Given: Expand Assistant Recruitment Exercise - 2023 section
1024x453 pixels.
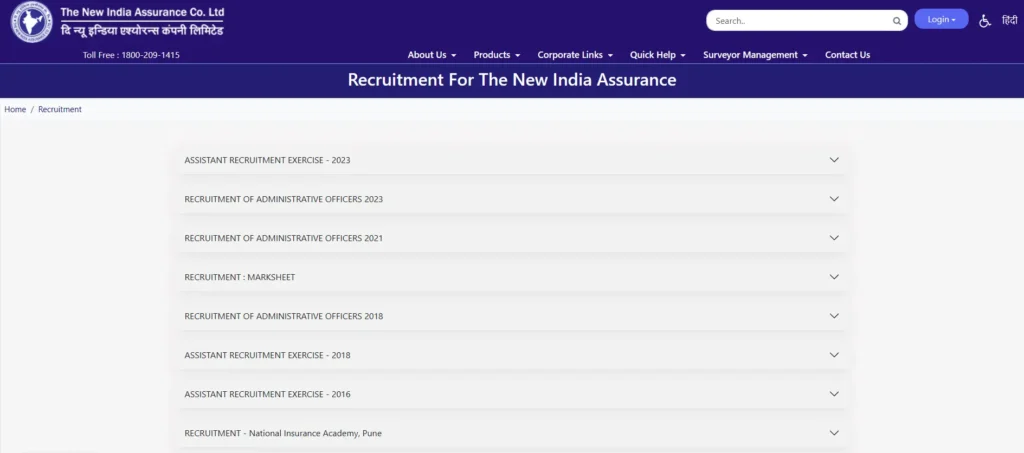Looking at the screenshot, I should pos(267,160).
